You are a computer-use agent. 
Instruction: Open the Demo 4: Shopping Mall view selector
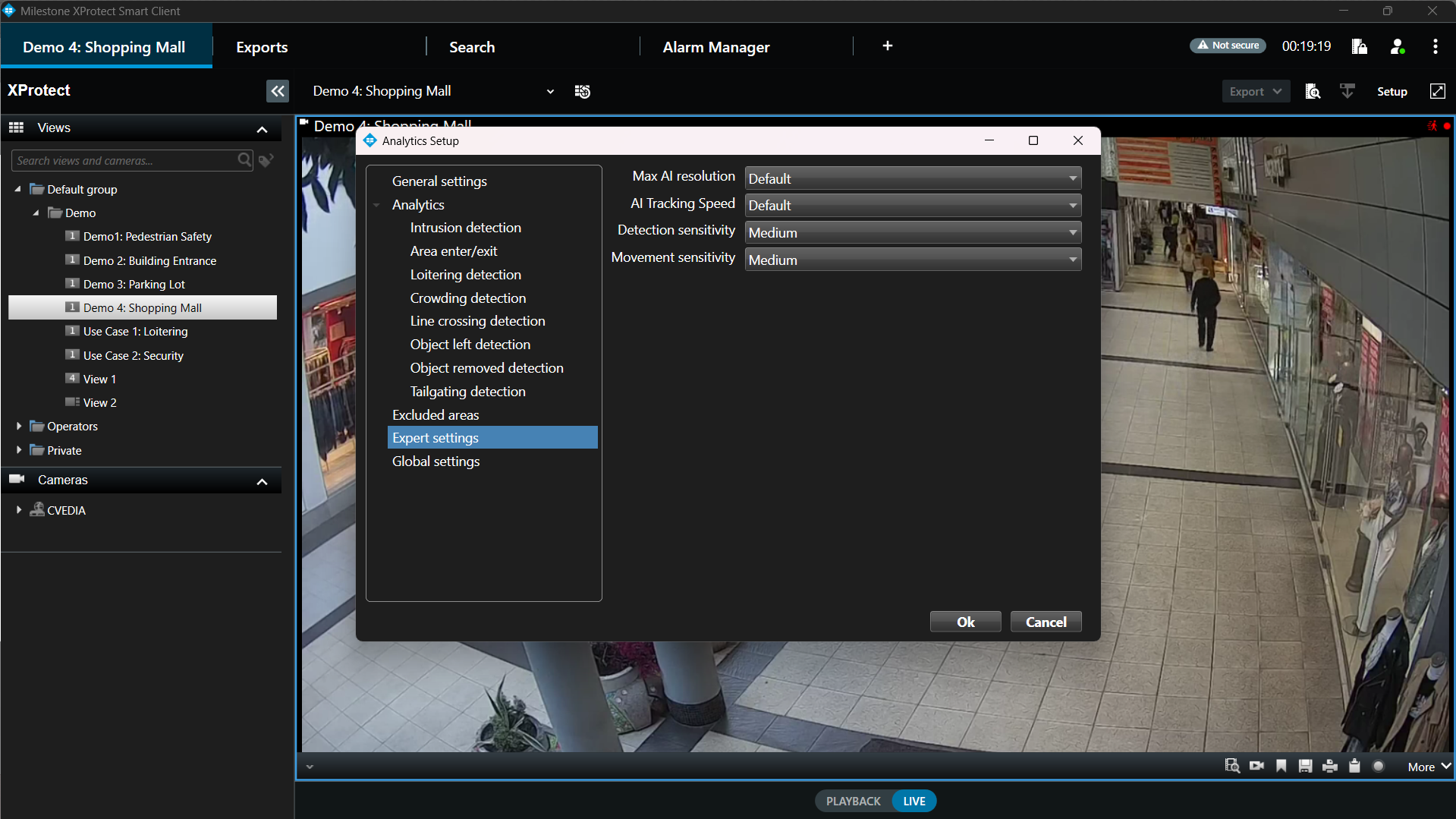[x=432, y=91]
